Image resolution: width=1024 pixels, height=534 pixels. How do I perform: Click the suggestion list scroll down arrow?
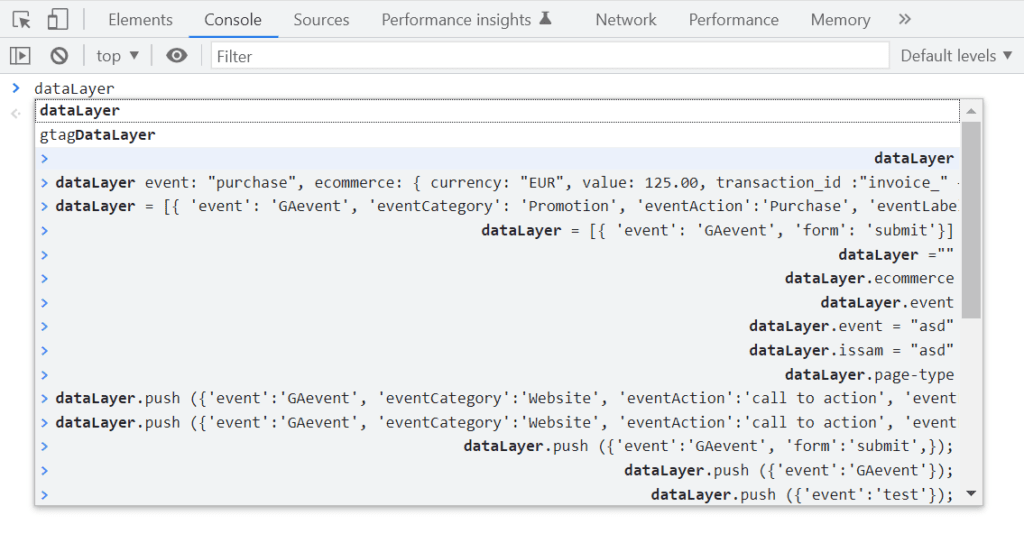point(971,494)
